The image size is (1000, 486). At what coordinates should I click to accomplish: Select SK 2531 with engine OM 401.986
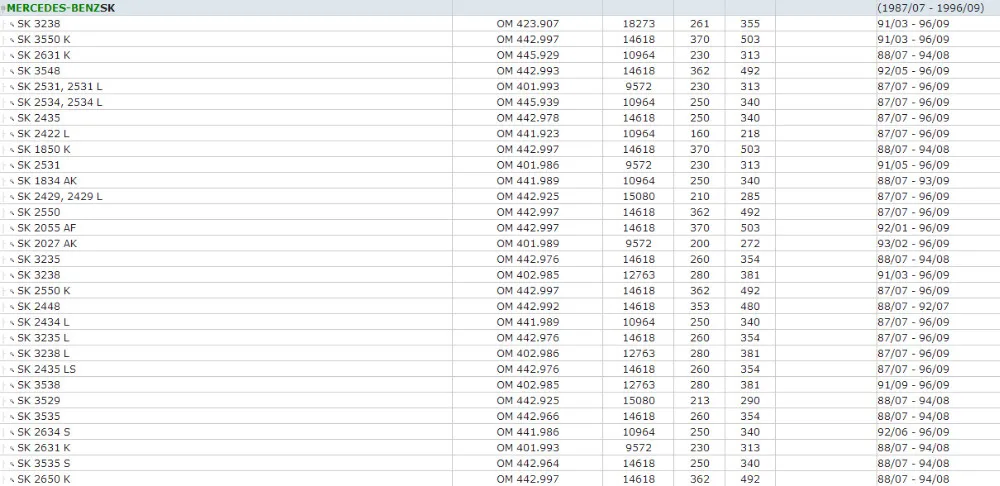(39, 165)
